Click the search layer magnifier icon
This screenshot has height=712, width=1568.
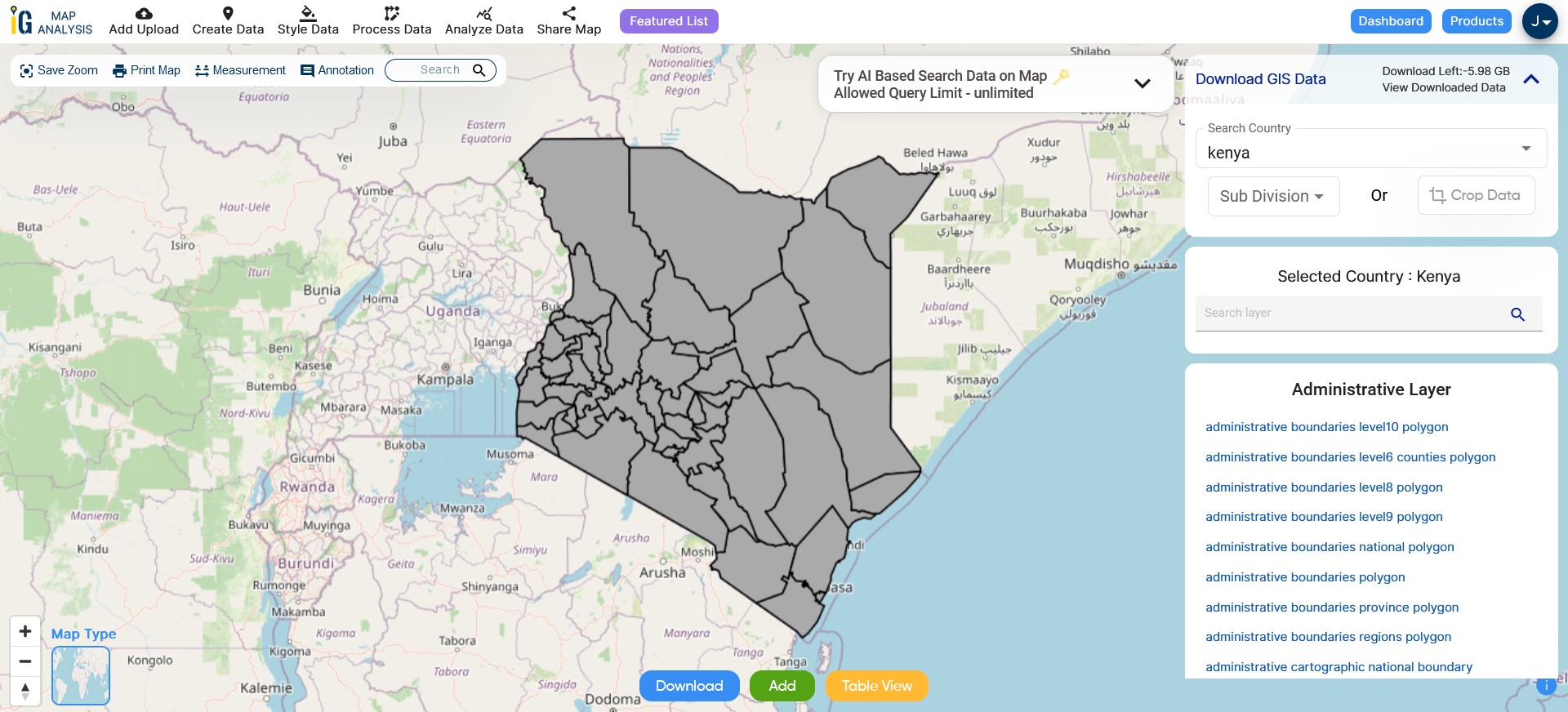[1517, 314]
